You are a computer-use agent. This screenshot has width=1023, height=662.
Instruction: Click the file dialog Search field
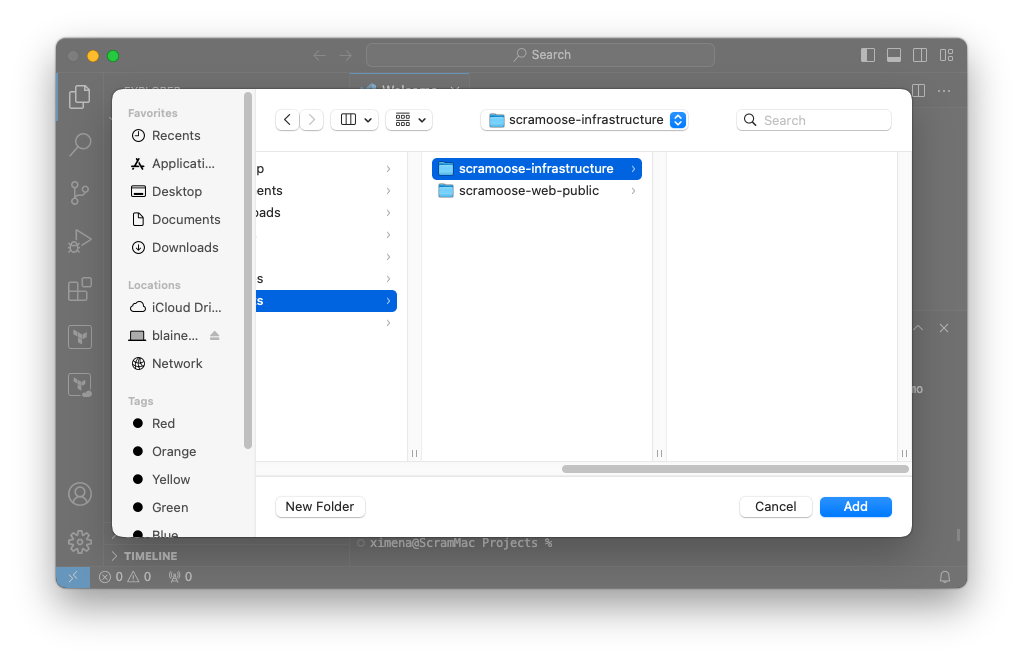coord(814,120)
